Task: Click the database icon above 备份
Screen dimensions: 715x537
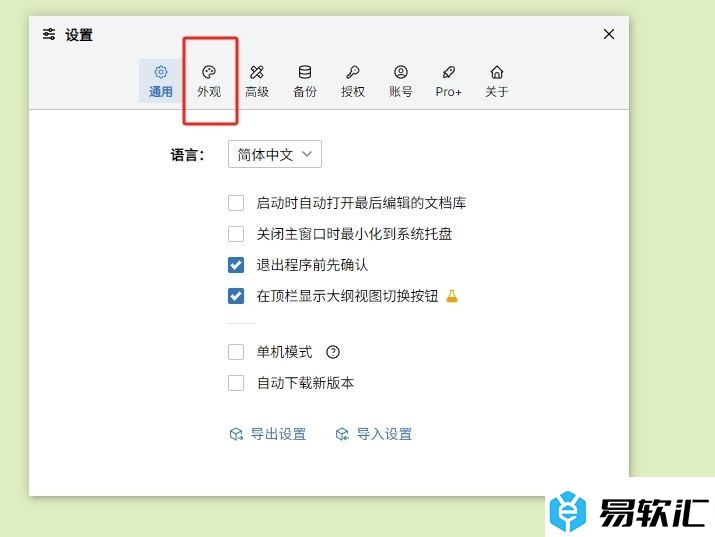Action: [x=305, y=72]
